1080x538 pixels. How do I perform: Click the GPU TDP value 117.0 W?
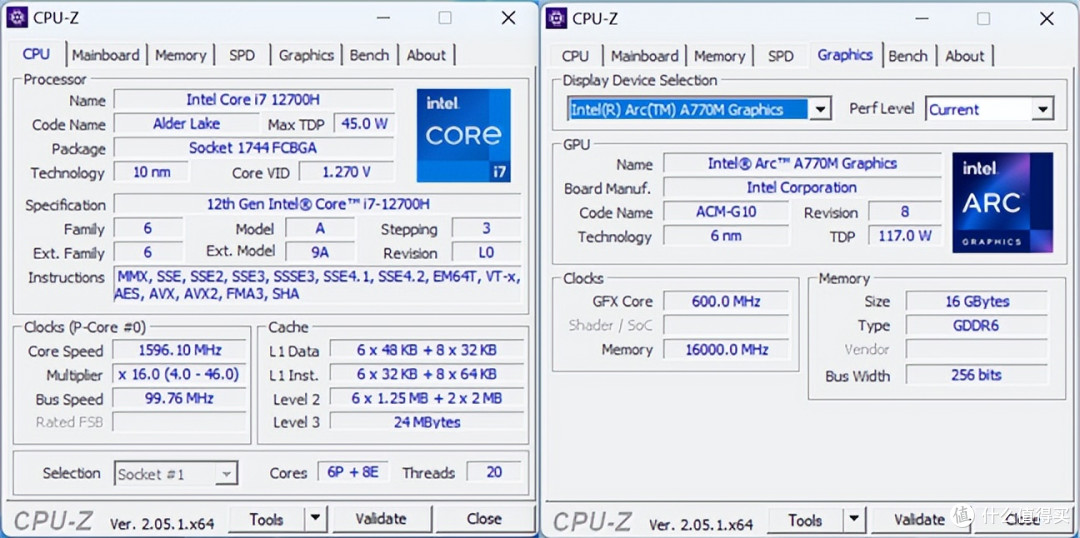tap(905, 236)
